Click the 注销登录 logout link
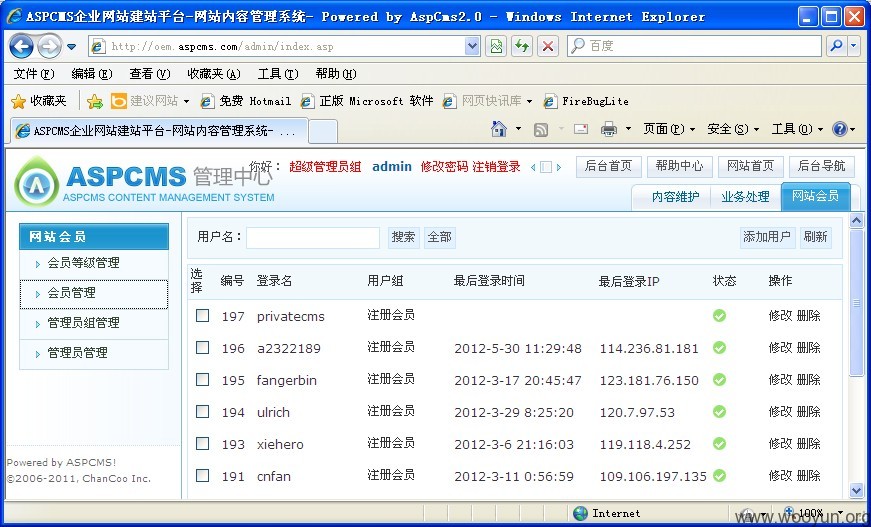The image size is (871, 527). [x=496, y=167]
